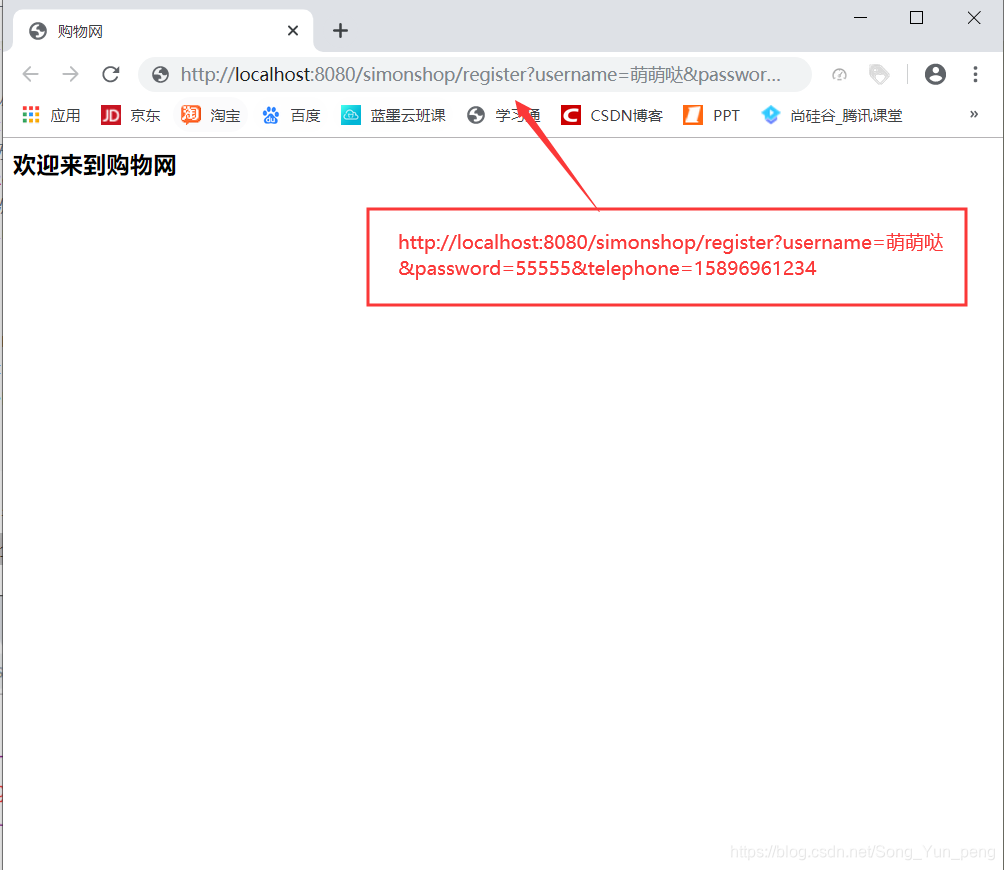
Task: Close the 购物网 tab
Action: tap(293, 31)
